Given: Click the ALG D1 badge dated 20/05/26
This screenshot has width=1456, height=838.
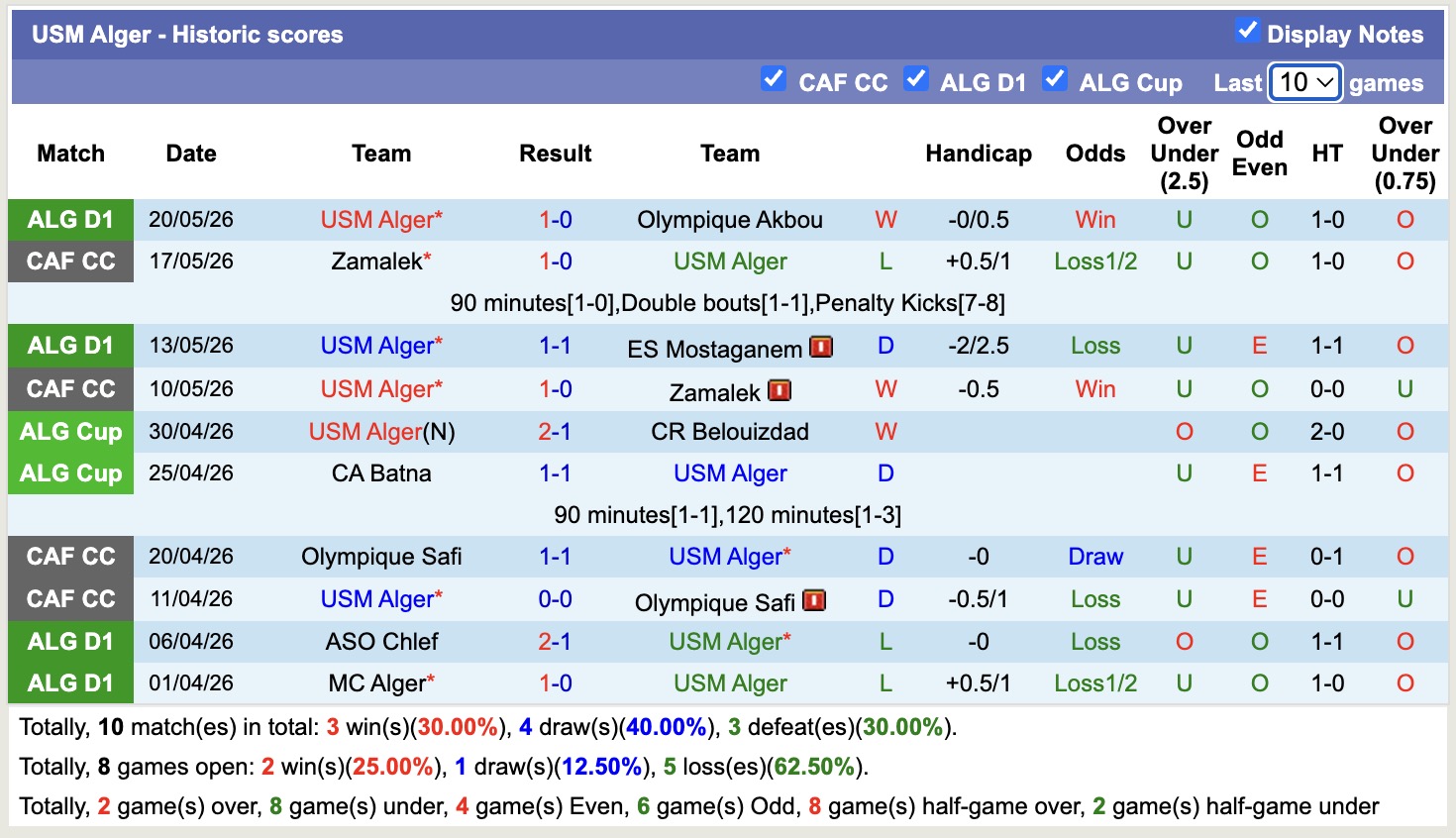Looking at the screenshot, I should pos(70,220).
